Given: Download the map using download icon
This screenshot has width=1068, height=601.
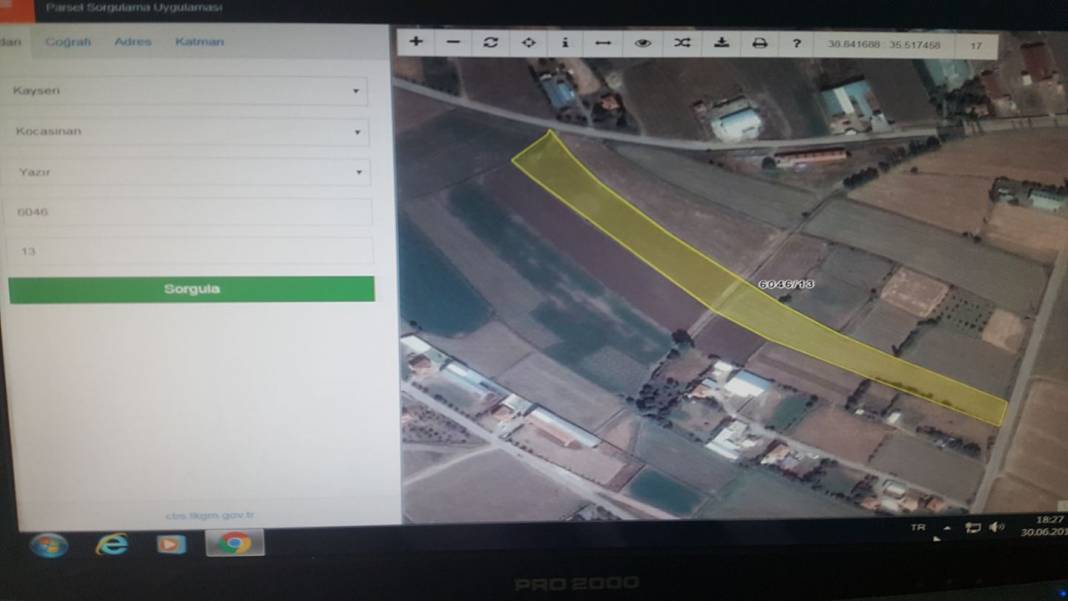Looking at the screenshot, I should click(721, 43).
